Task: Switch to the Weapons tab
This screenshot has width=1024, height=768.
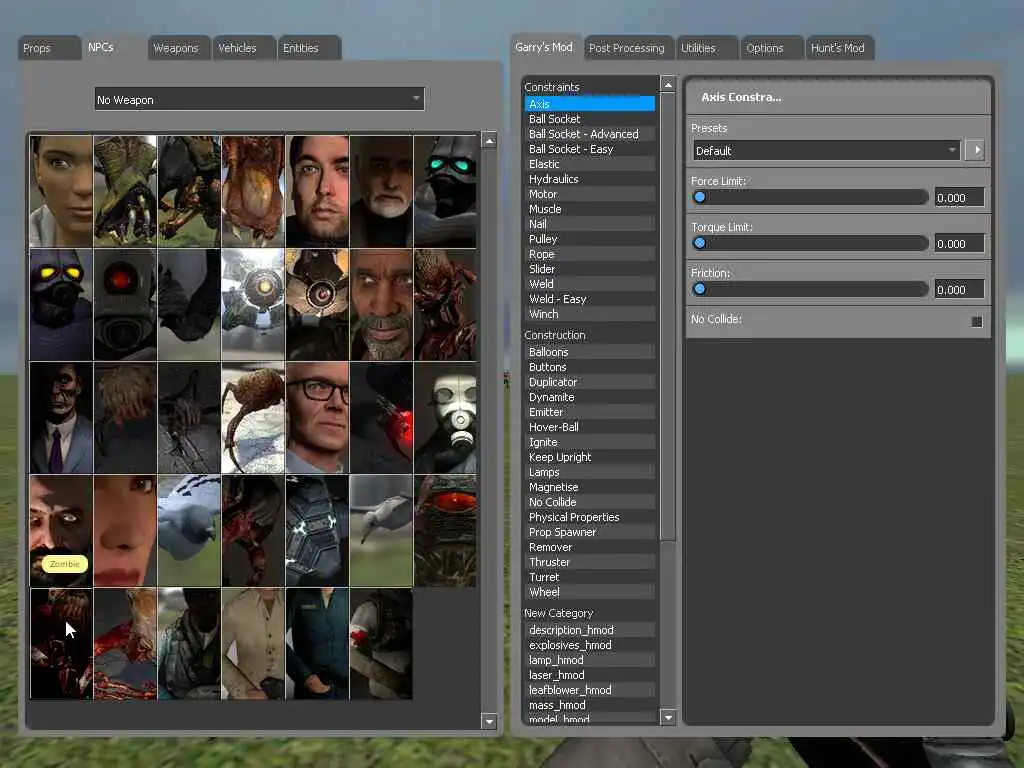Action: [179, 48]
